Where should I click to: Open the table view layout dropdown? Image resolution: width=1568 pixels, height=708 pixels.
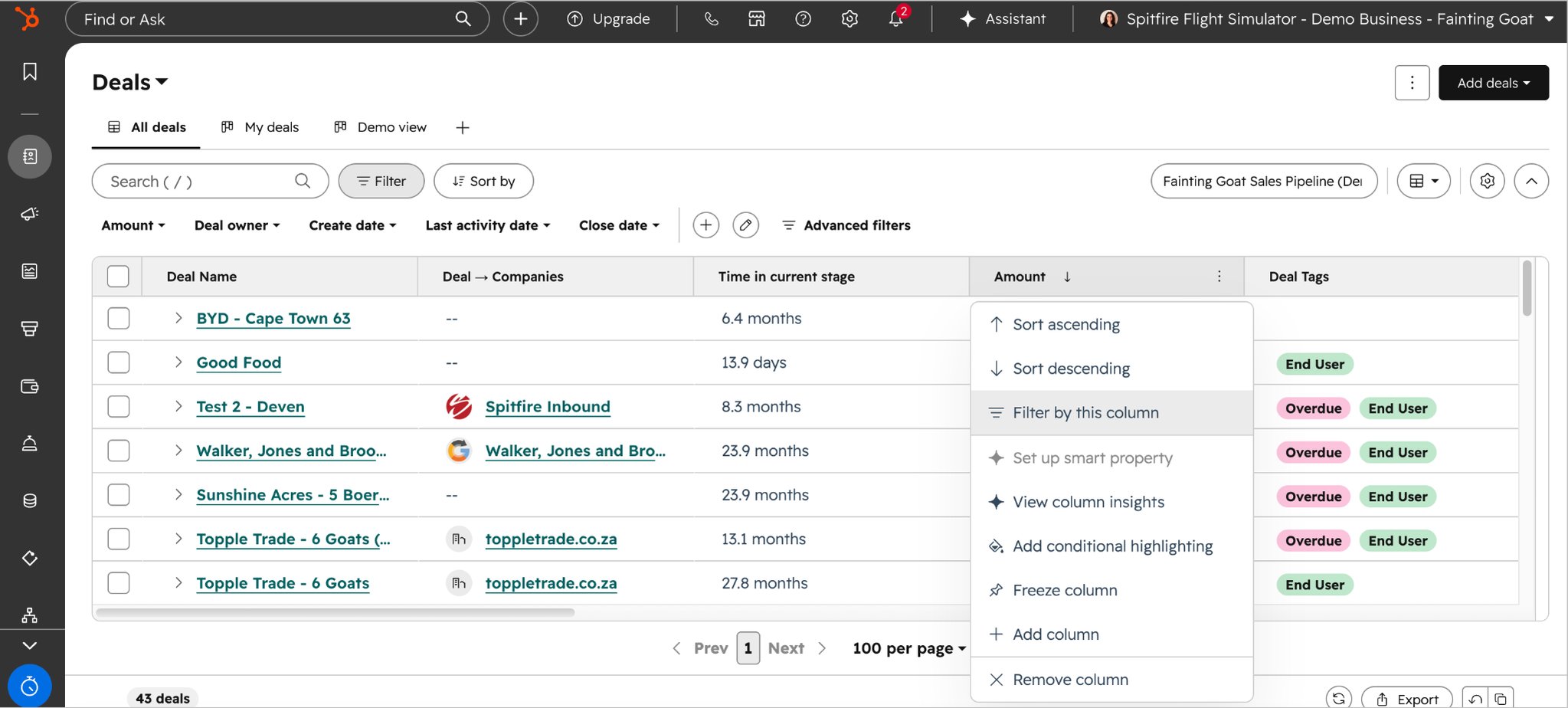[x=1424, y=181]
